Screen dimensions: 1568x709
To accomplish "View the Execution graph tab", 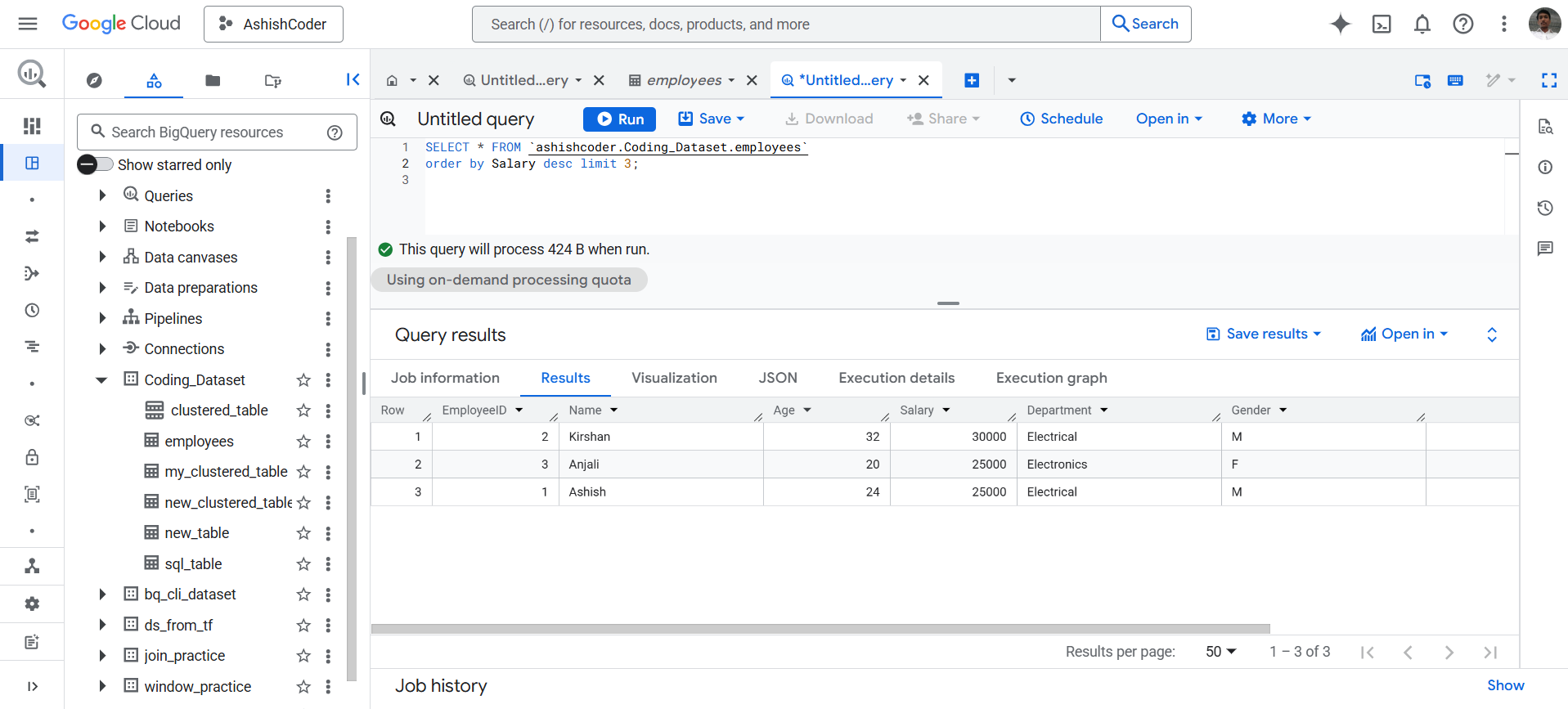I will [x=1051, y=378].
